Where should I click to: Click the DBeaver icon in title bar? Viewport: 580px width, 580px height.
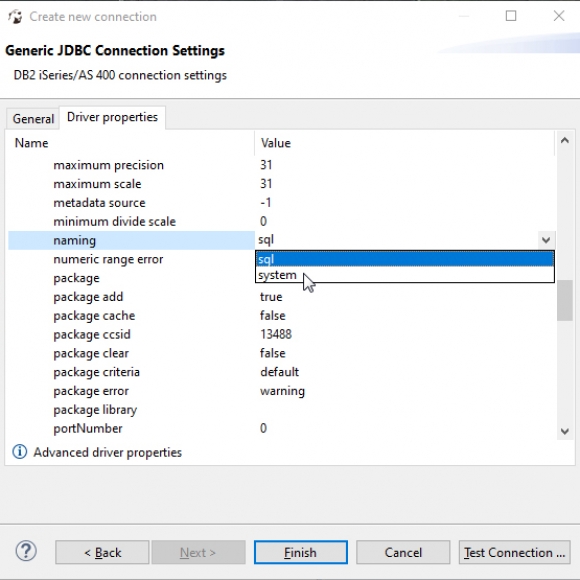click(15, 17)
